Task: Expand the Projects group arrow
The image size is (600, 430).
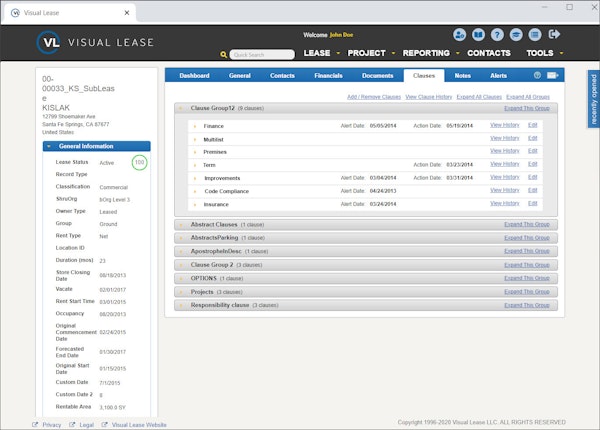Action: pyautogui.click(x=181, y=292)
